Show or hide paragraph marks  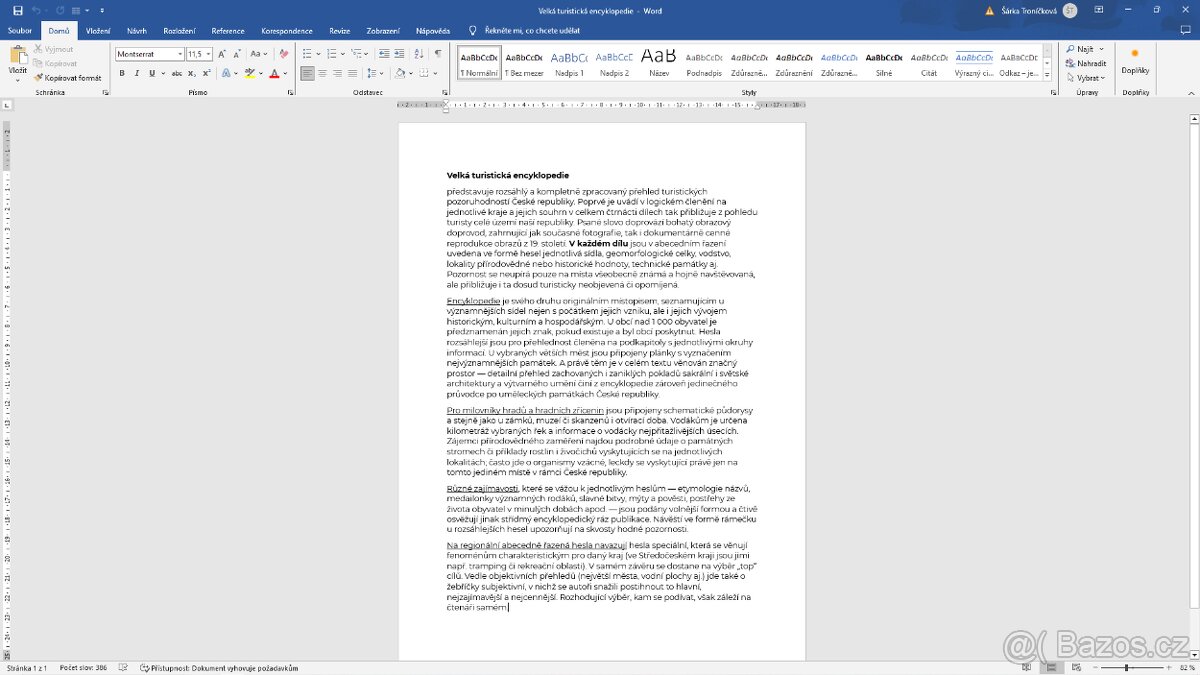click(437, 54)
